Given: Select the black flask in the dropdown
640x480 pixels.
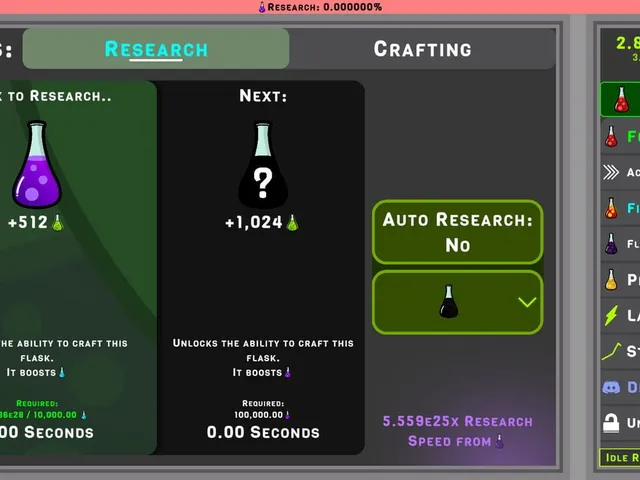Looking at the screenshot, I should pos(449,301).
